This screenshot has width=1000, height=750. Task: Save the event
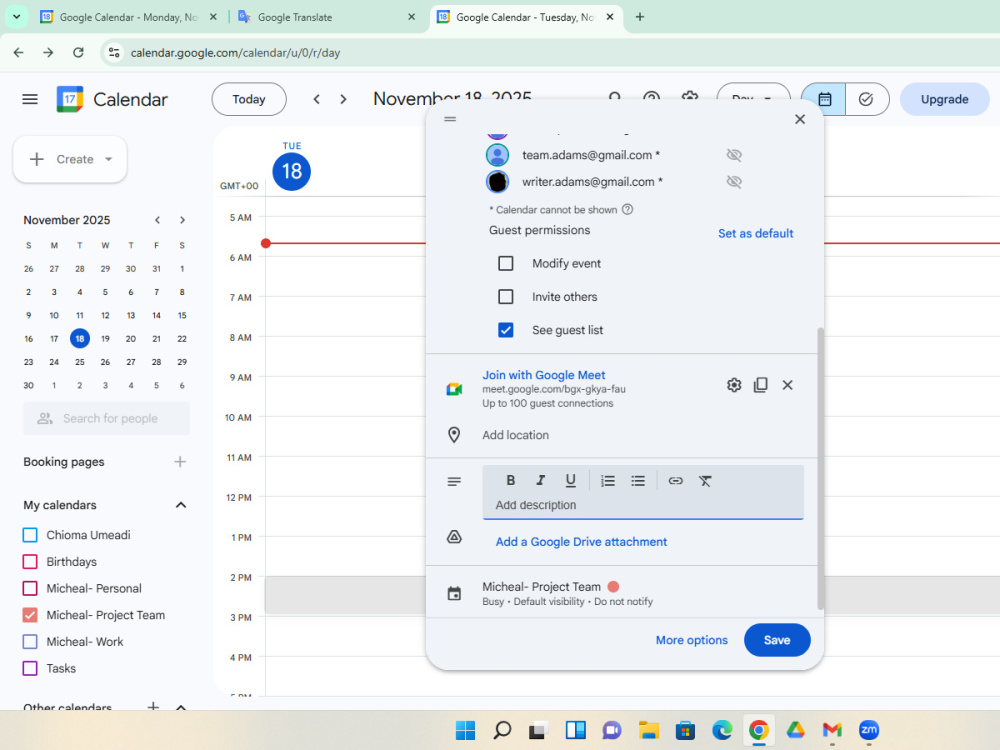[777, 640]
